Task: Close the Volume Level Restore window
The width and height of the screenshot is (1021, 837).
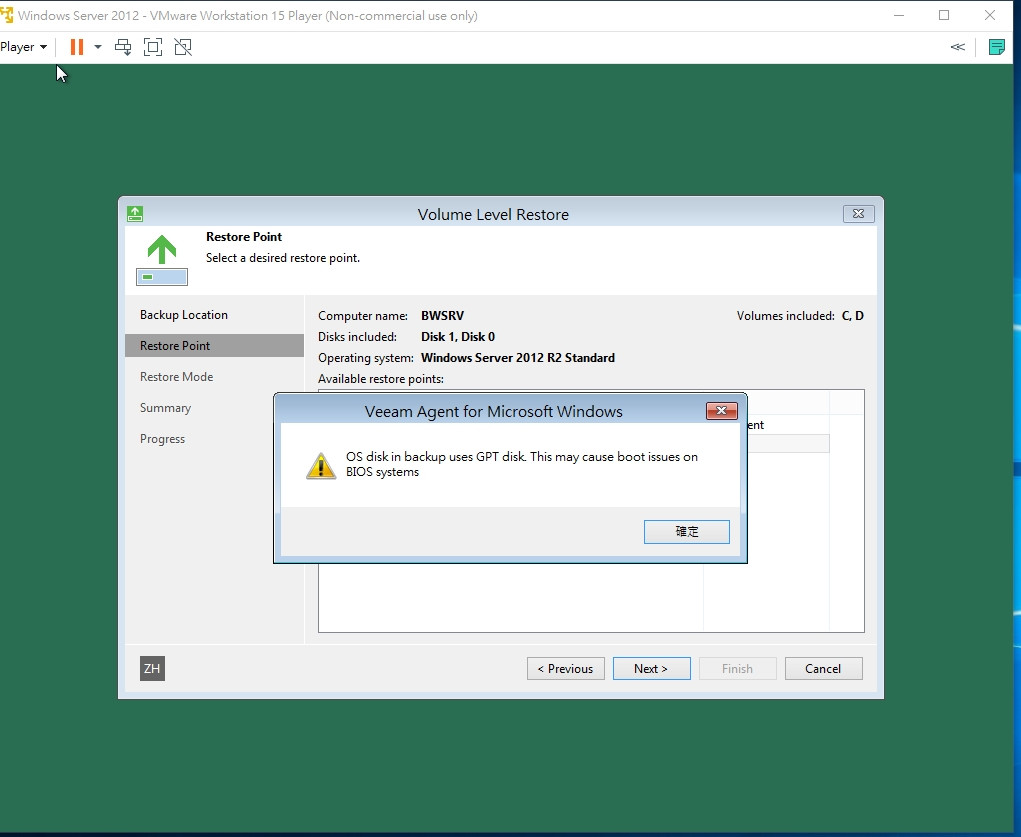Action: tap(858, 214)
